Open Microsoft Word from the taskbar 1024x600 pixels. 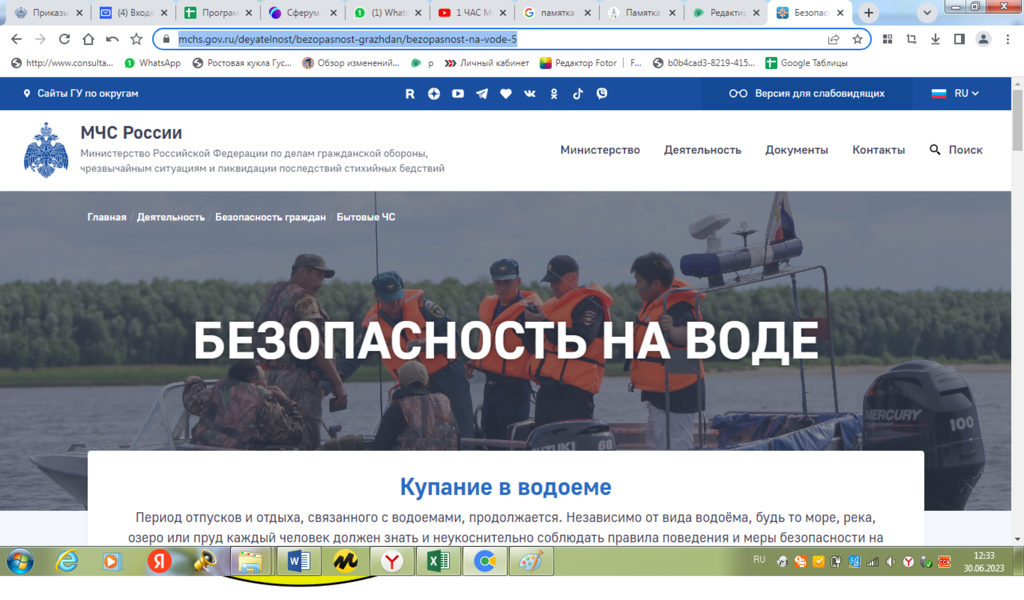299,562
